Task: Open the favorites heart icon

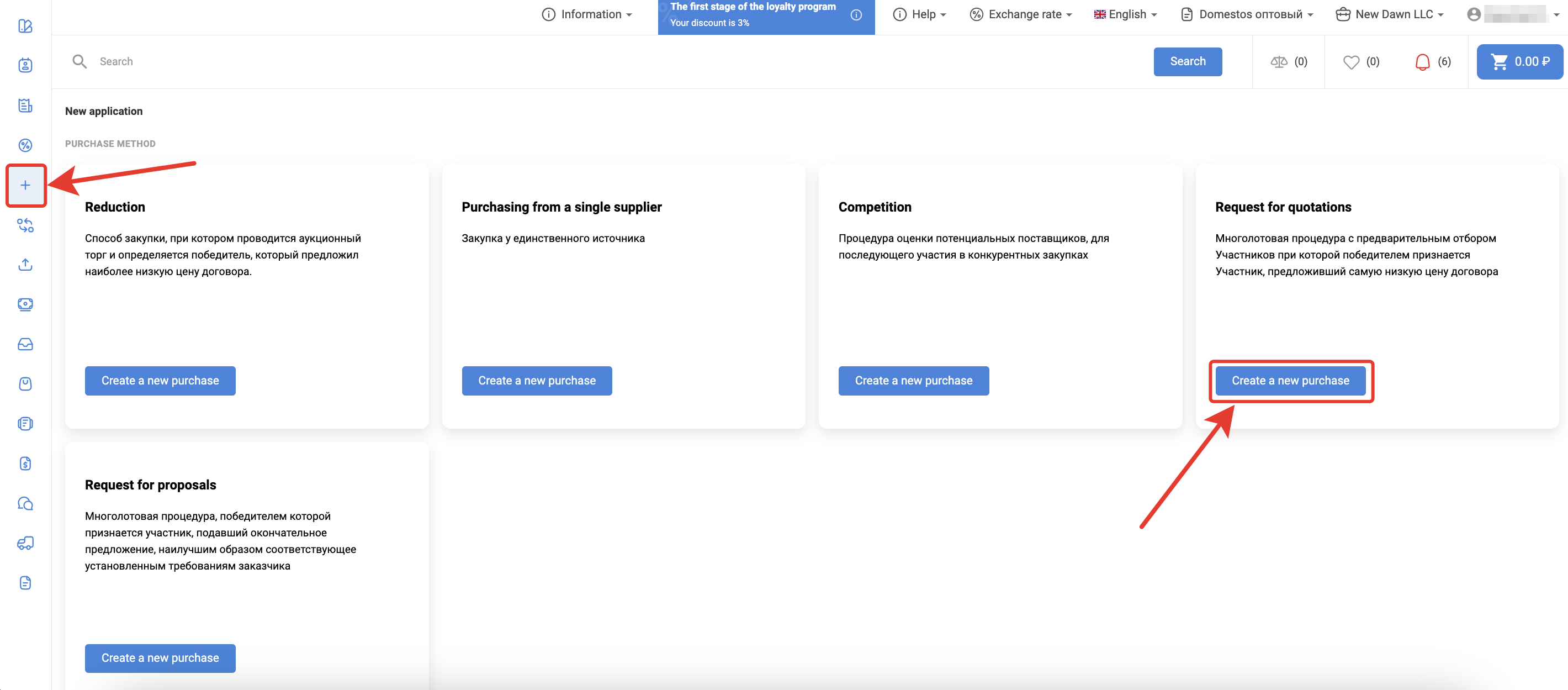Action: (1350, 62)
